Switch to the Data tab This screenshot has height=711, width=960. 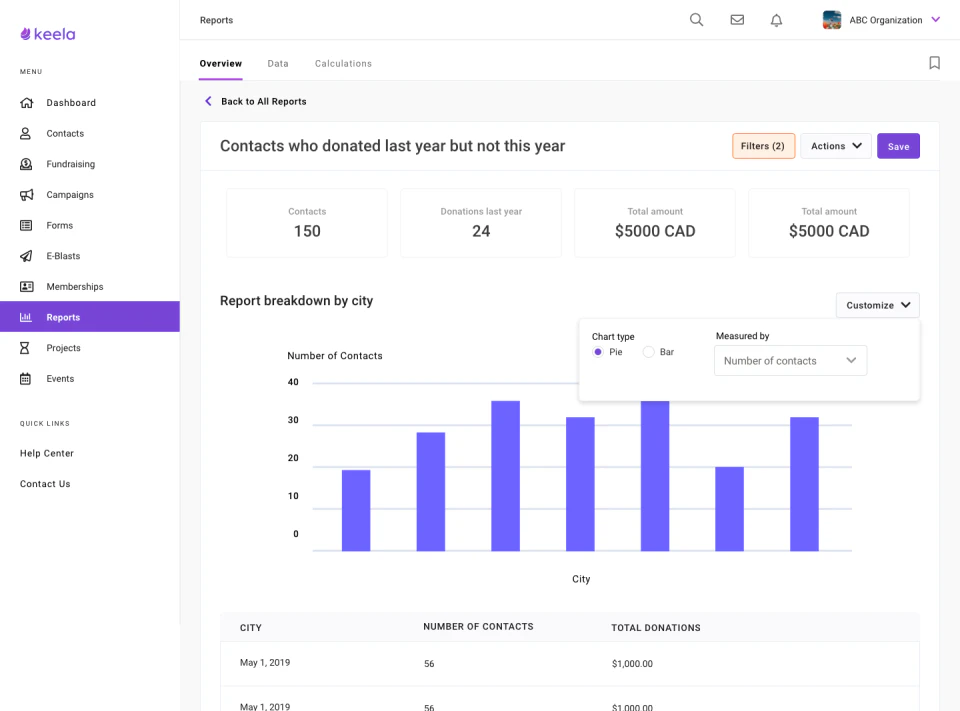point(278,64)
